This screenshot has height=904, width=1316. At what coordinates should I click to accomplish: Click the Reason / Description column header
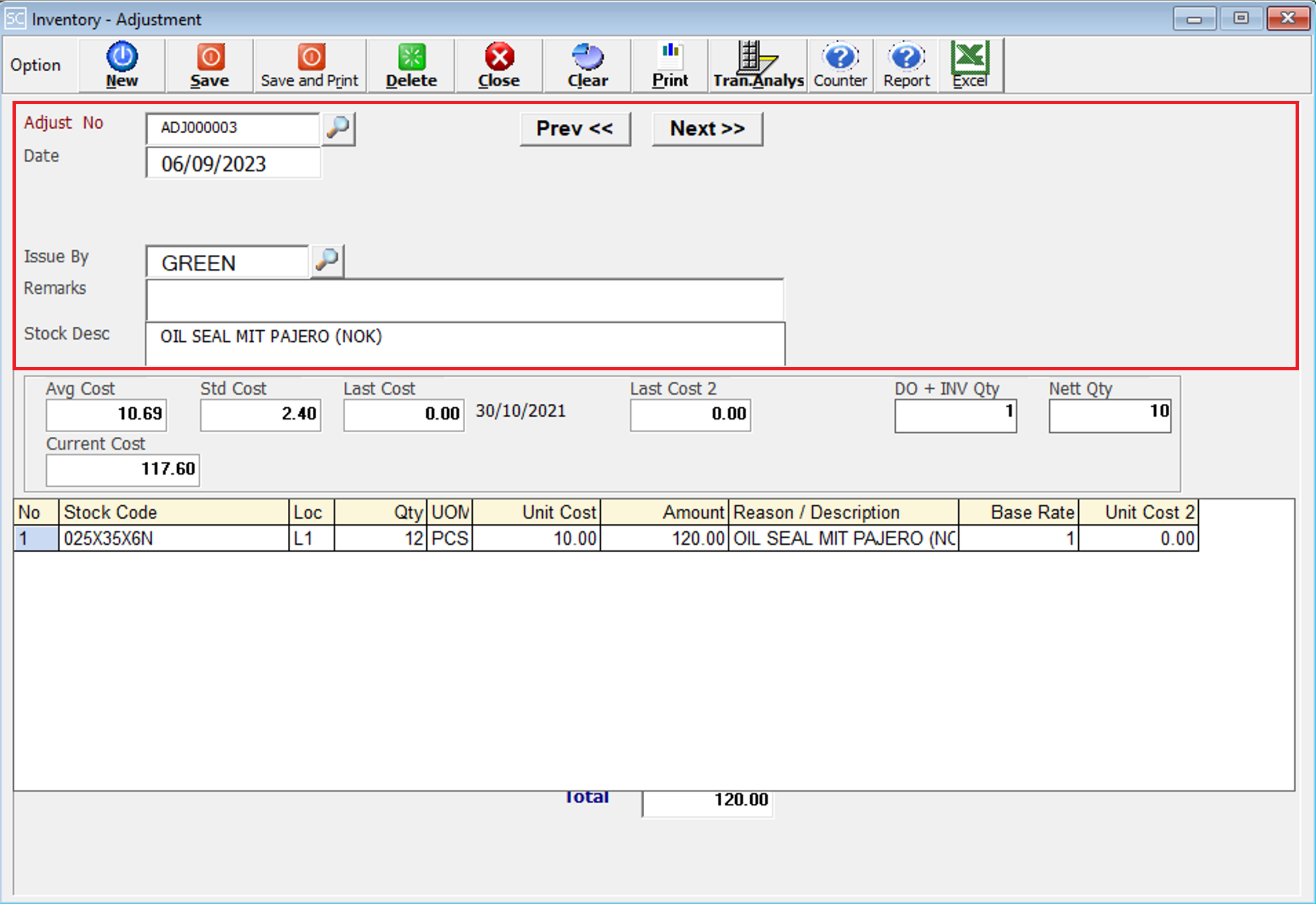pyautogui.click(x=843, y=512)
